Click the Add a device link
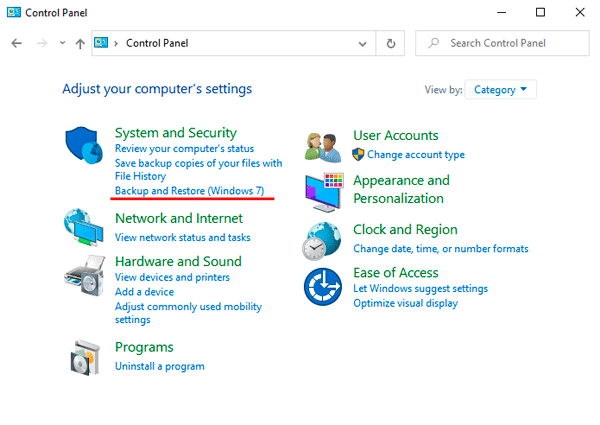The image size is (600, 425). click(144, 292)
